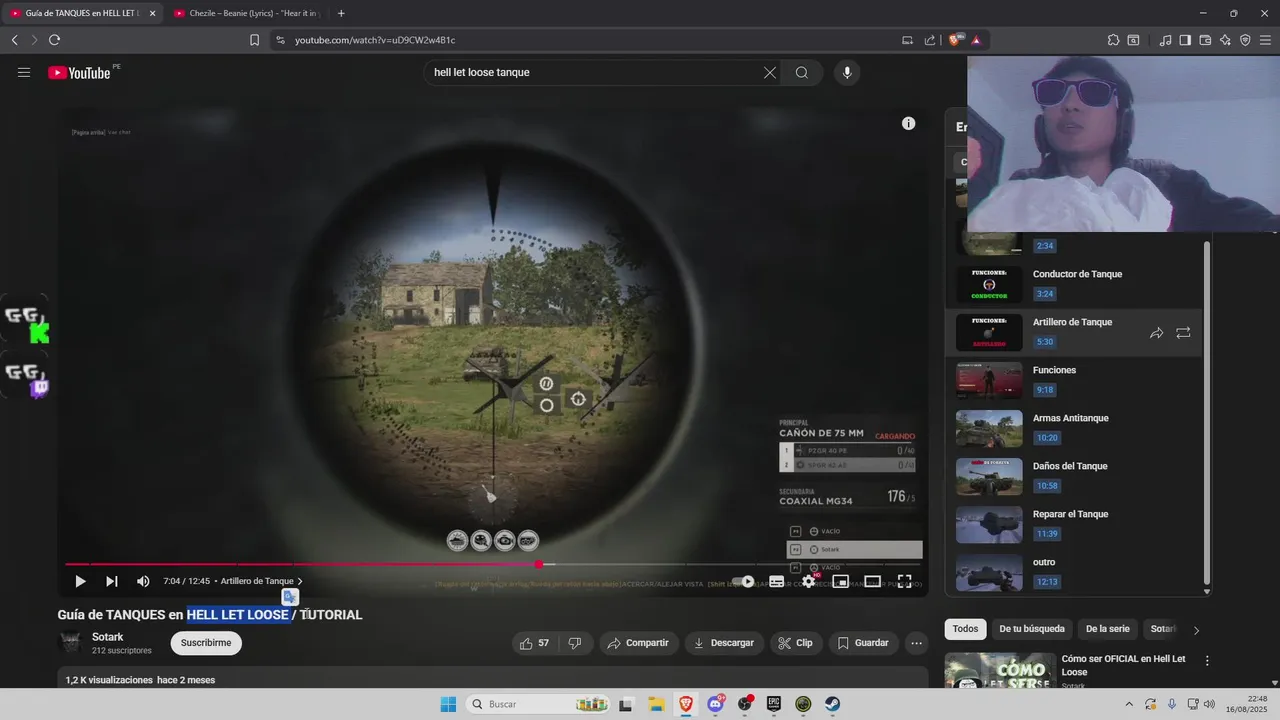Close the Guía de TANQUES tab
This screenshot has height=720, width=1280.
tap(153, 13)
